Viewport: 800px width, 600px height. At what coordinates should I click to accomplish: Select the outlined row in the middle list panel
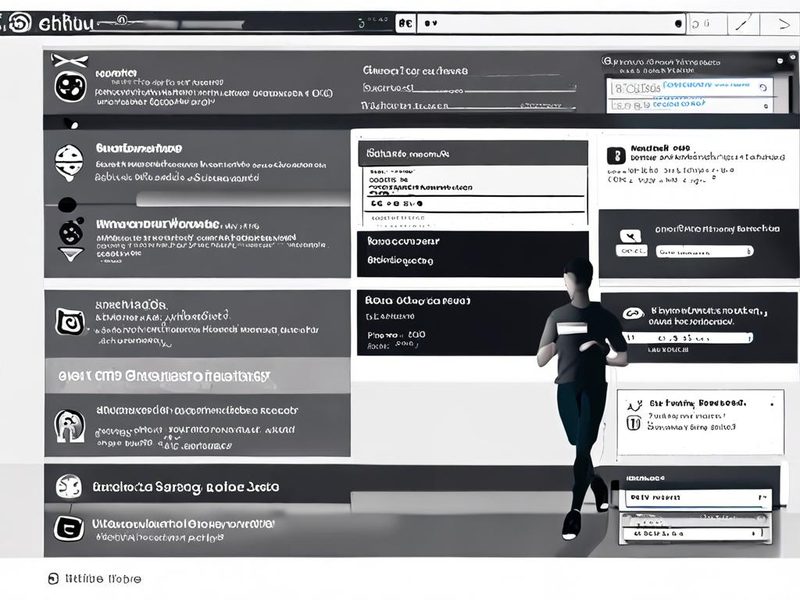click(474, 204)
